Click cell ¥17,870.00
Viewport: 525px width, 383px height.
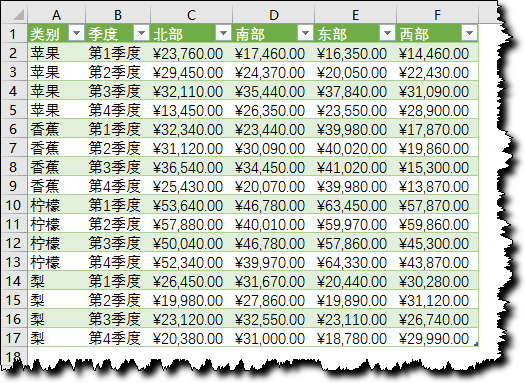point(437,129)
